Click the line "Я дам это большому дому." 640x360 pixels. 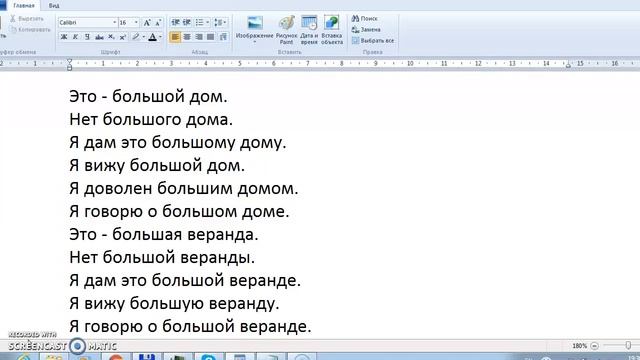pos(178,142)
